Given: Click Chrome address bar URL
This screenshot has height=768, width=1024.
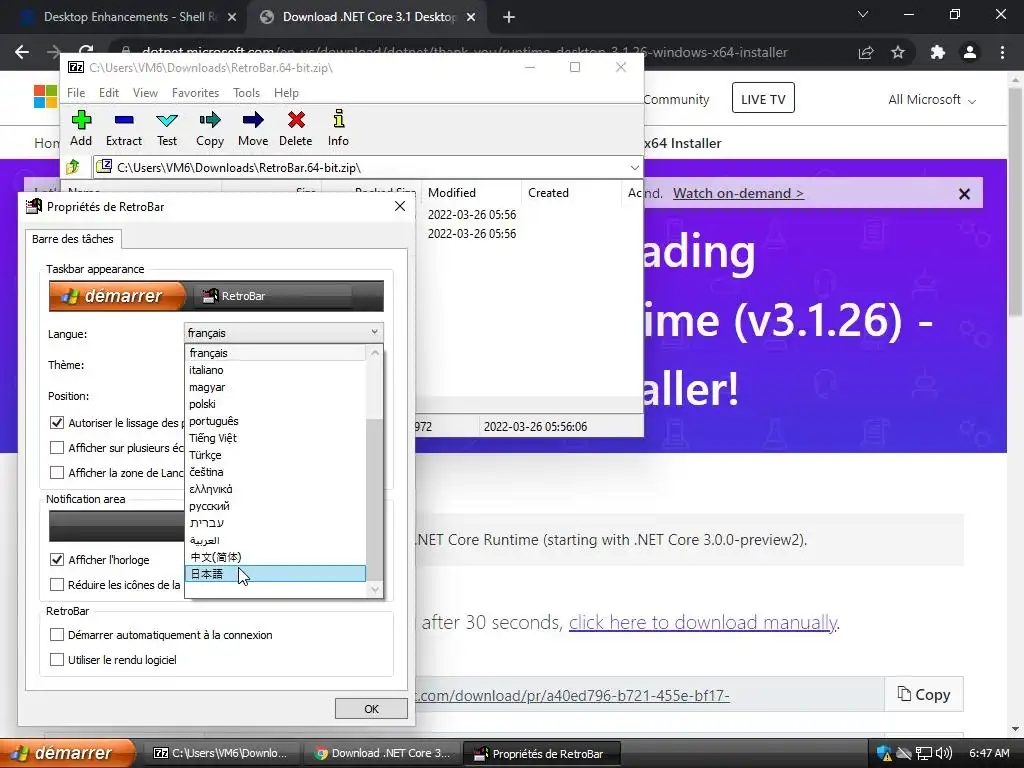Looking at the screenshot, I should point(464,52).
